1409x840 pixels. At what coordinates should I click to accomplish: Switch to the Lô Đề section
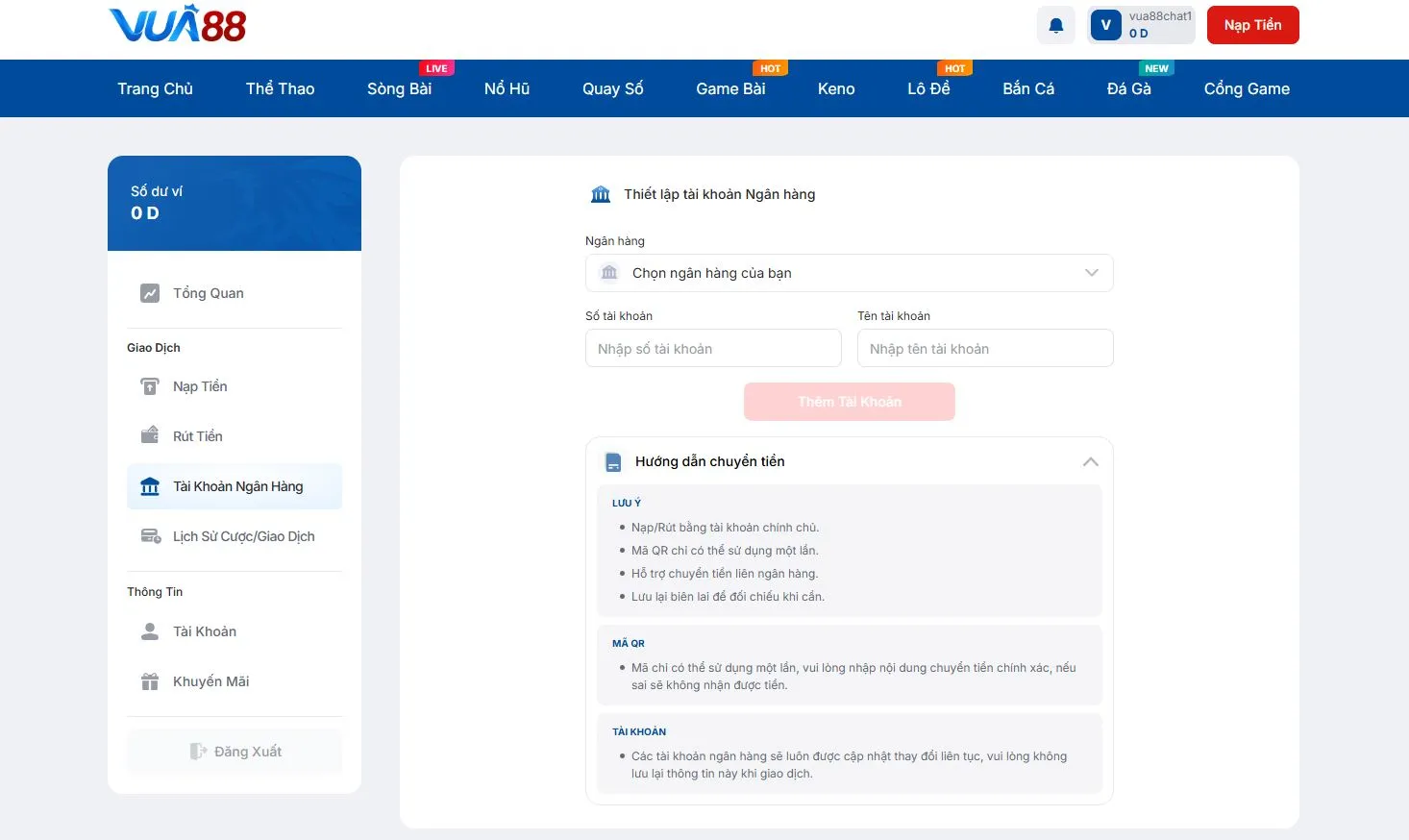(928, 88)
